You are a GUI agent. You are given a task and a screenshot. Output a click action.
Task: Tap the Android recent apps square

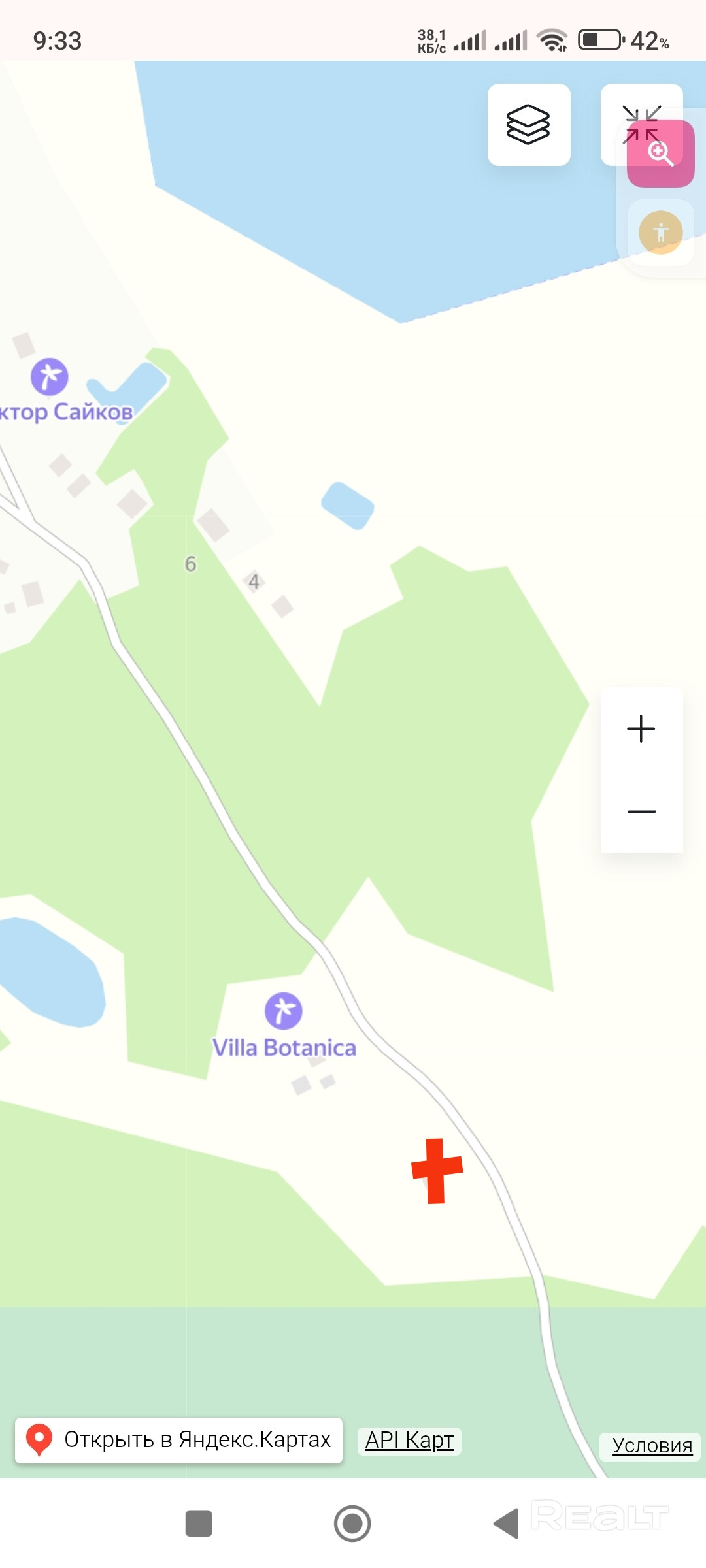[x=199, y=1523]
